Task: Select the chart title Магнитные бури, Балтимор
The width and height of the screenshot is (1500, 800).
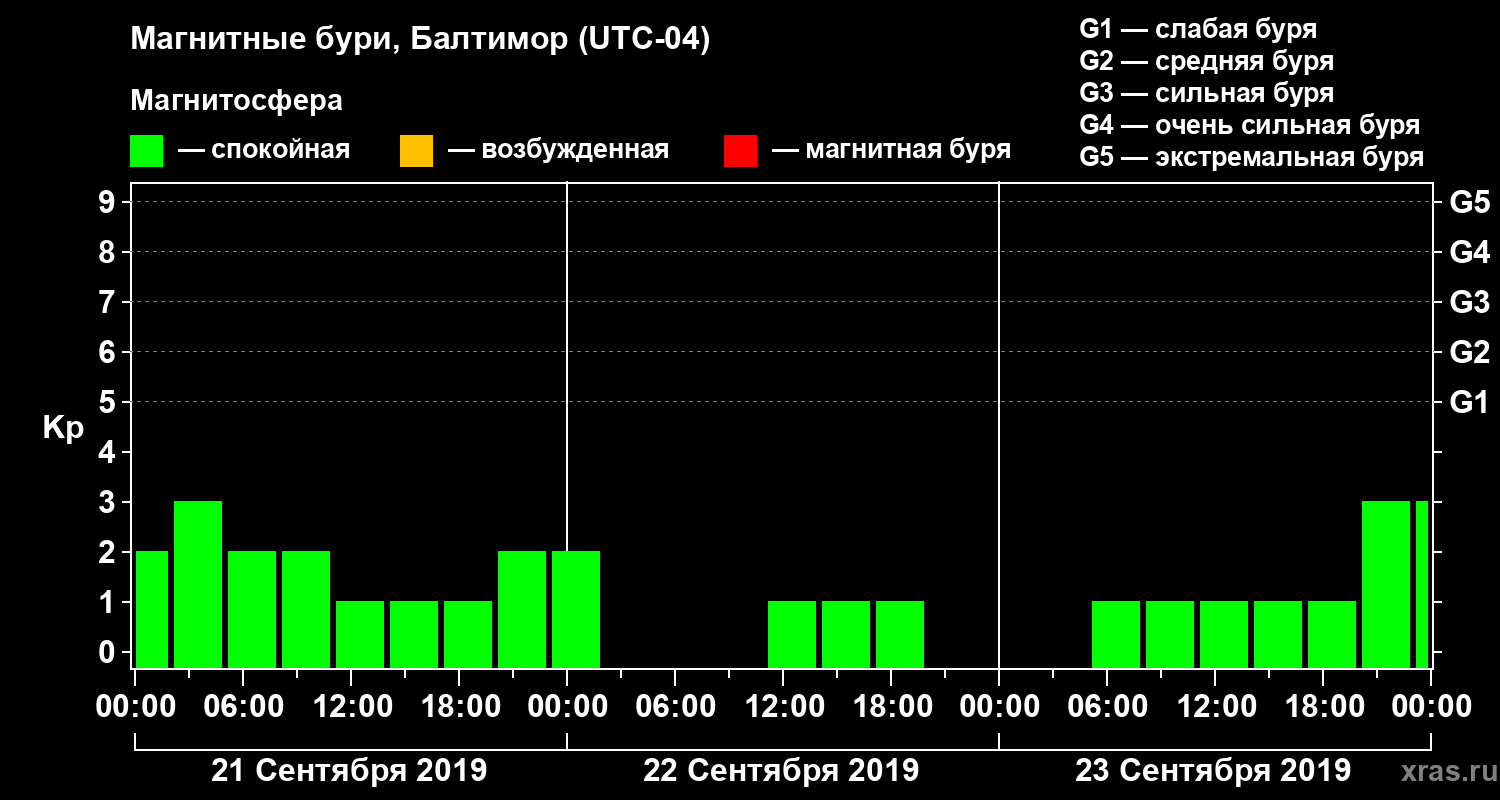Action: coord(420,41)
